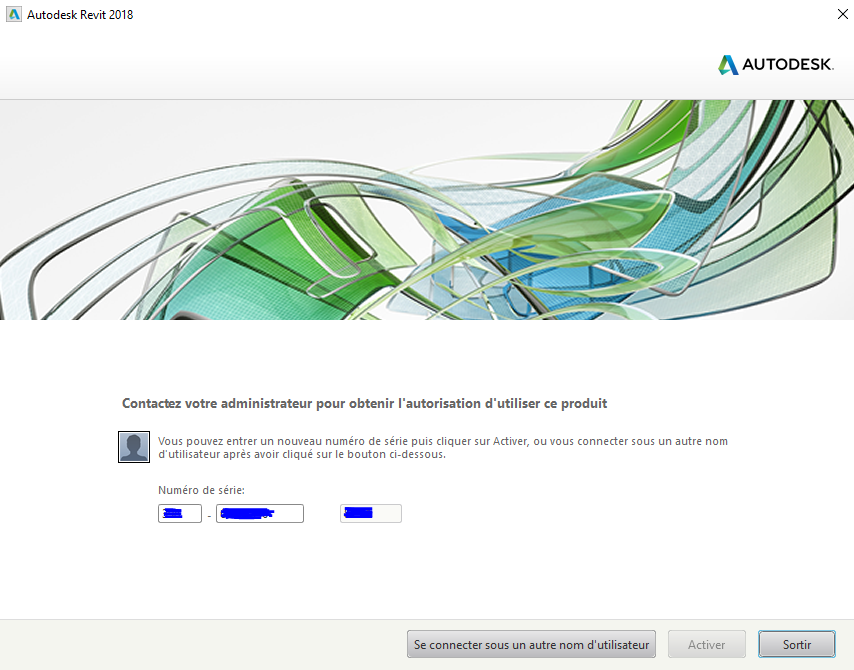Click the Autodesk triangle logo mark

728,65
